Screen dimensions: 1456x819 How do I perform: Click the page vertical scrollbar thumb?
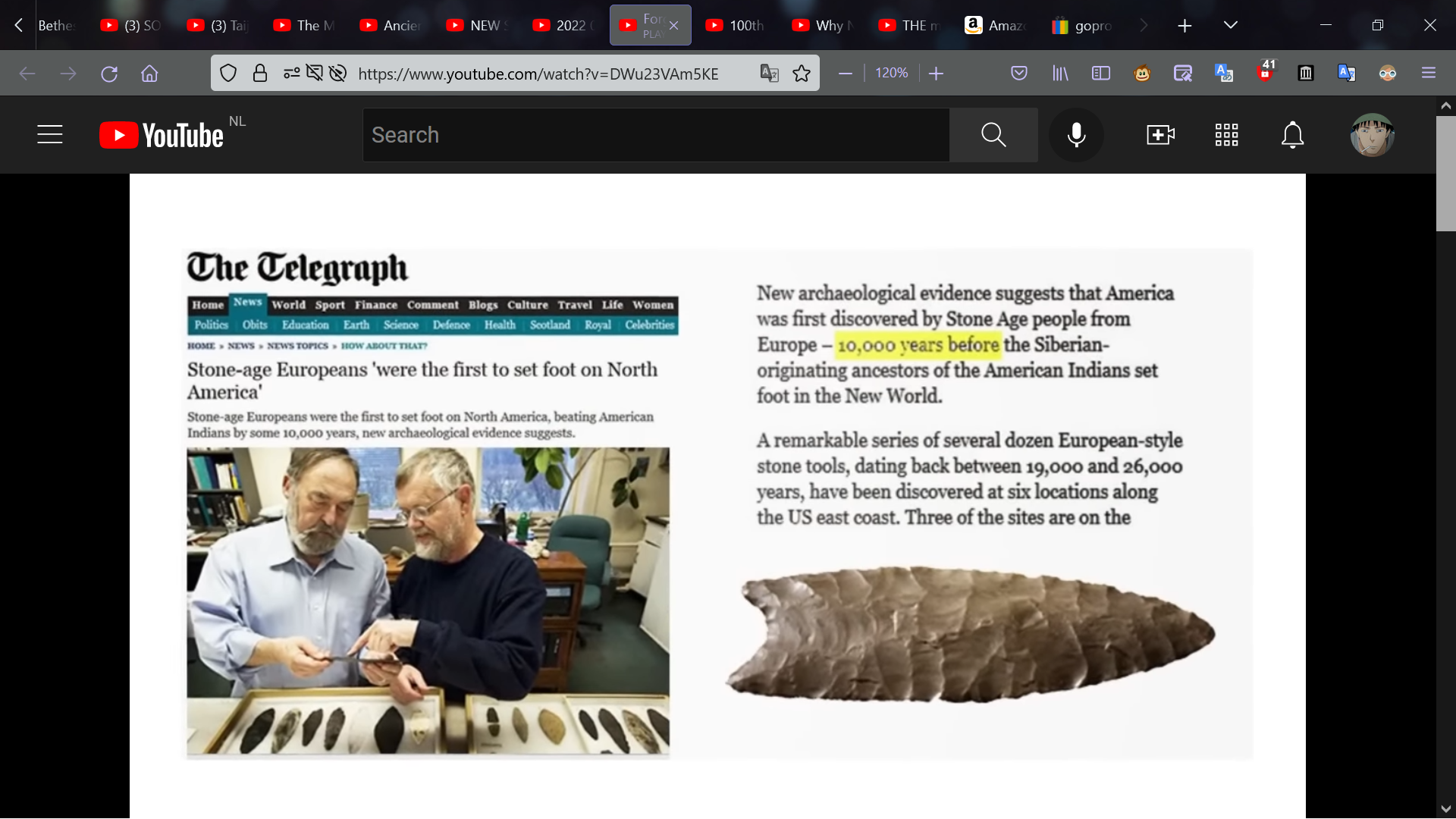pyautogui.click(x=1445, y=173)
